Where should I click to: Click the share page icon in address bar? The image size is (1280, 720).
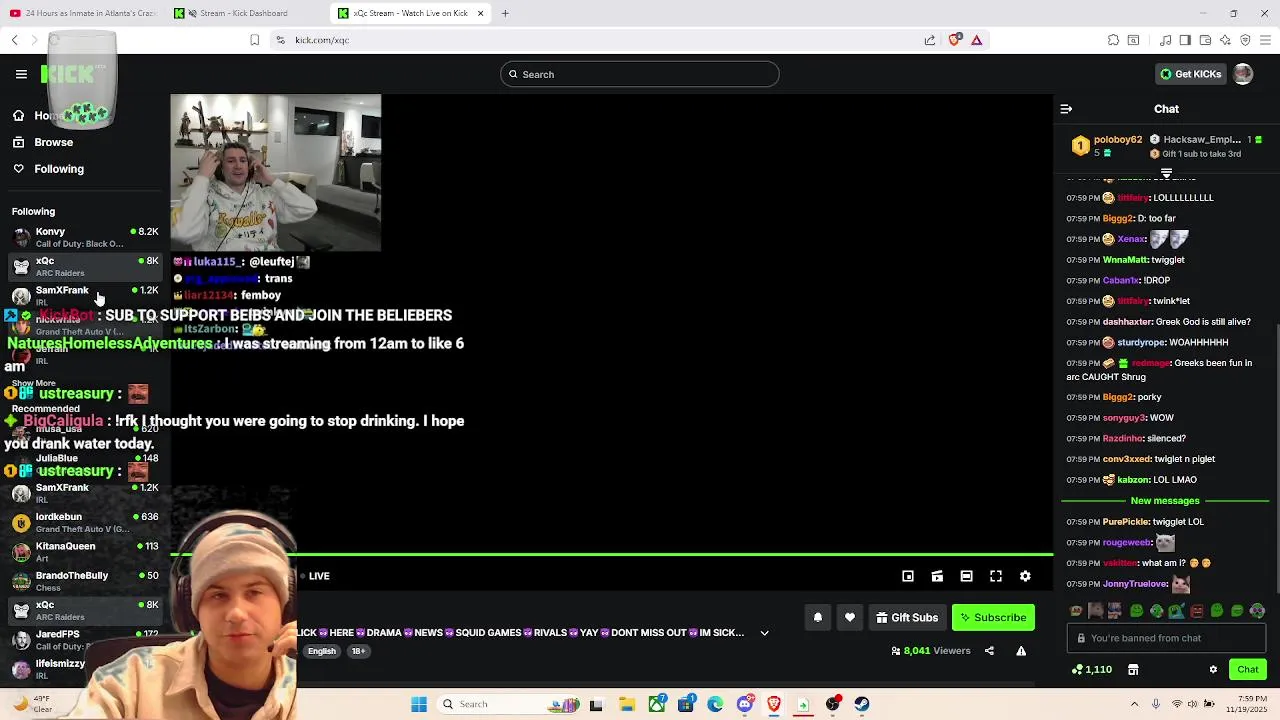930,40
